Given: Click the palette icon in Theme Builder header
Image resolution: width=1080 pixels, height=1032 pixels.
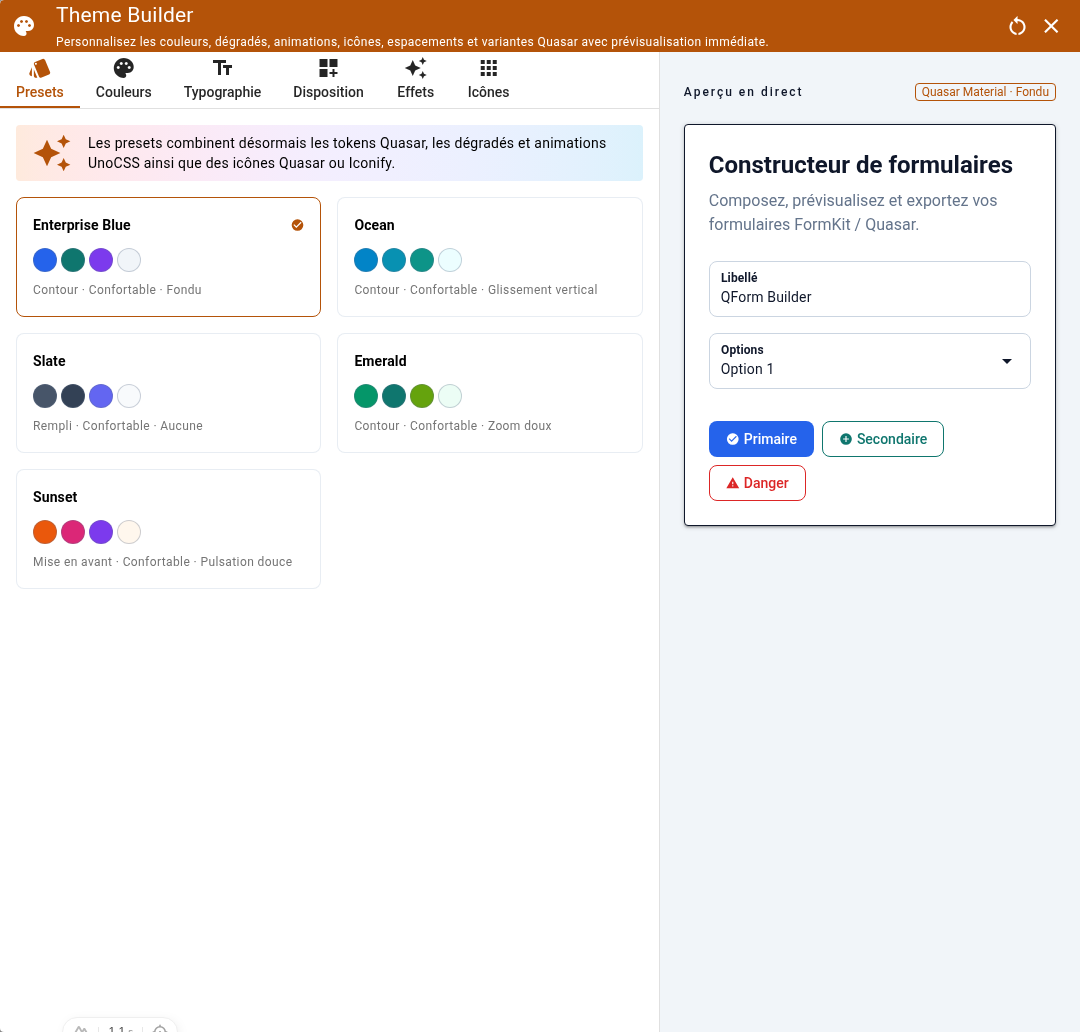Looking at the screenshot, I should click(24, 26).
